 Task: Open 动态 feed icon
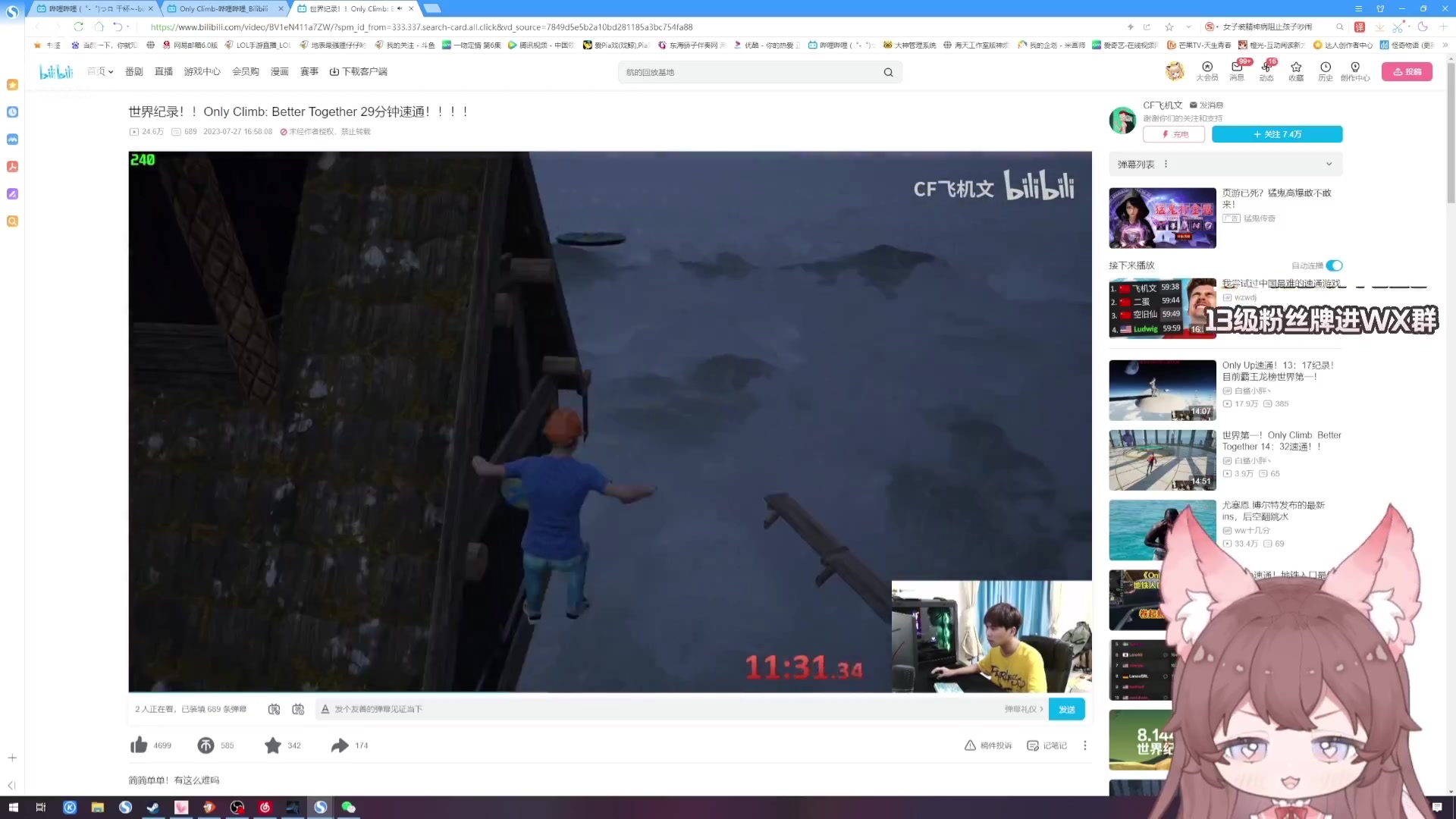click(x=1266, y=71)
